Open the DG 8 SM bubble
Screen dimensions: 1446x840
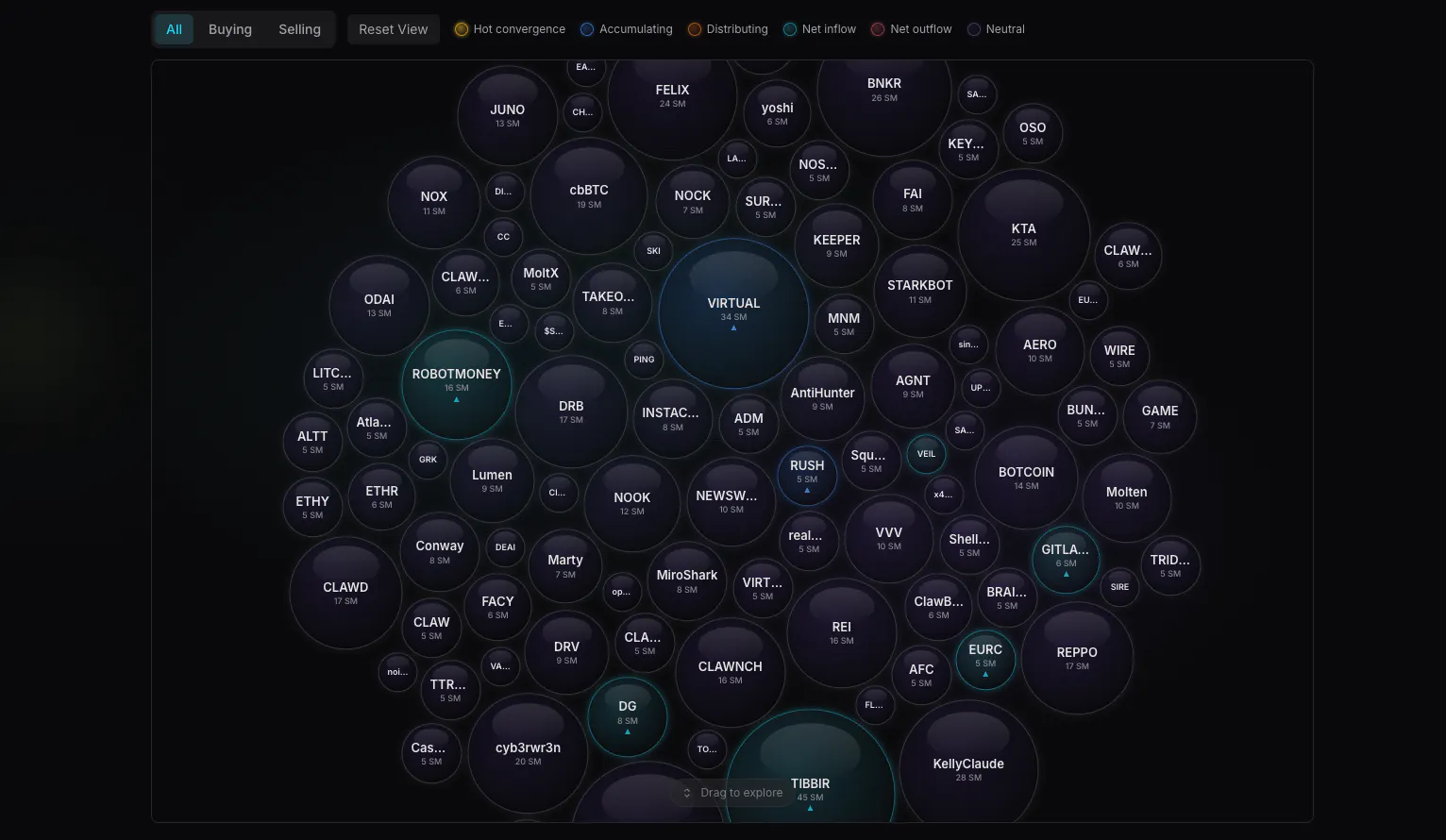[628, 716]
